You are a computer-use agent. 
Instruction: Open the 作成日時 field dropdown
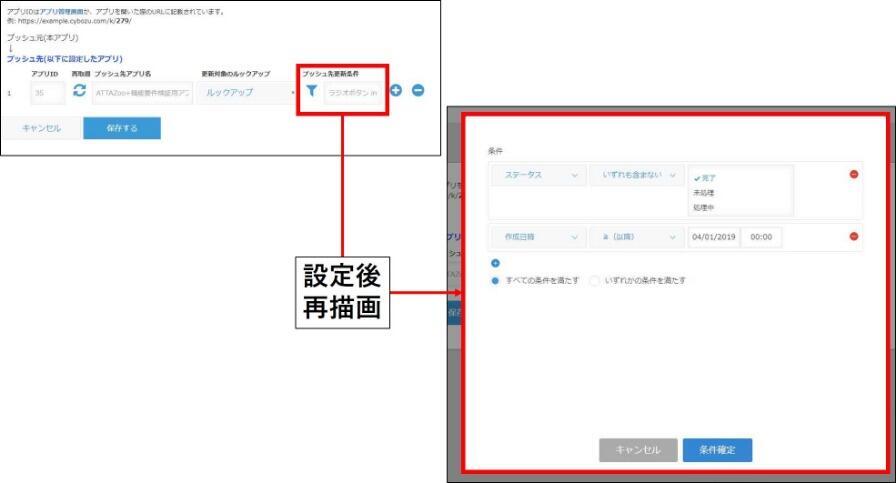539,237
